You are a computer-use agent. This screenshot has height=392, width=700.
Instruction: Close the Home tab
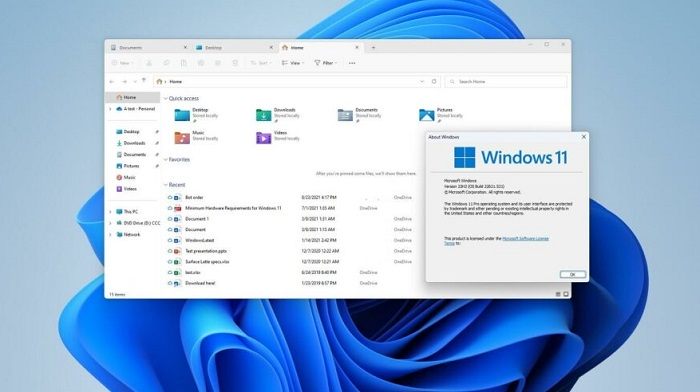357,47
